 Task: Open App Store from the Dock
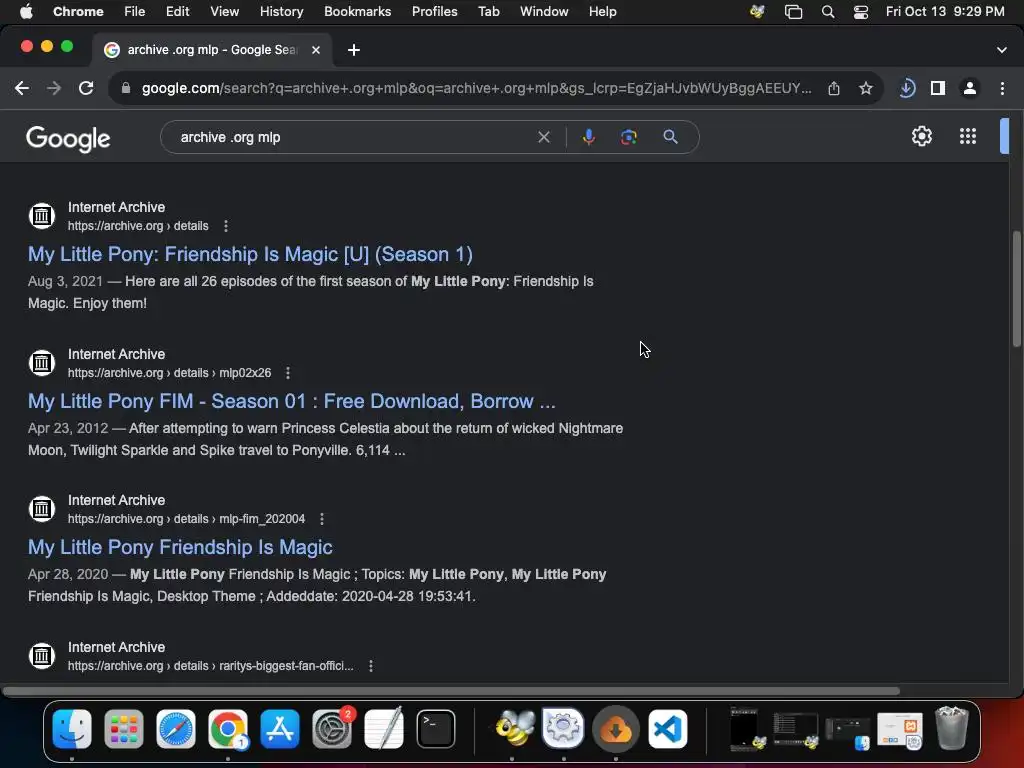click(x=280, y=729)
